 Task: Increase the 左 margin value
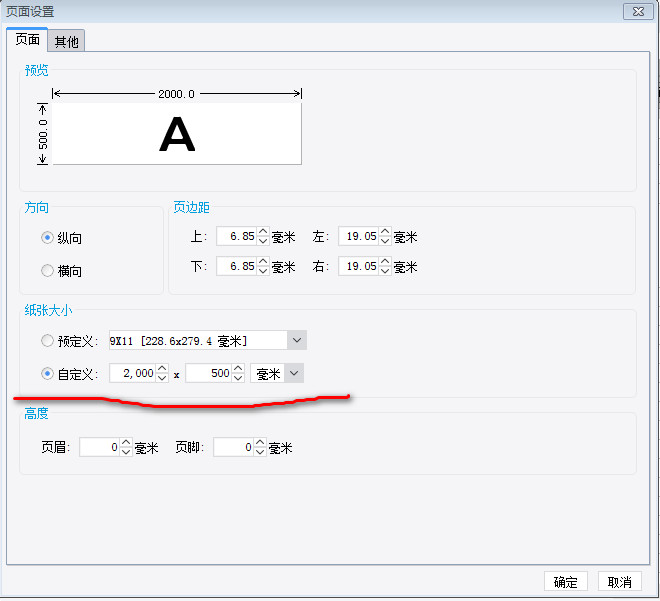pos(385,231)
